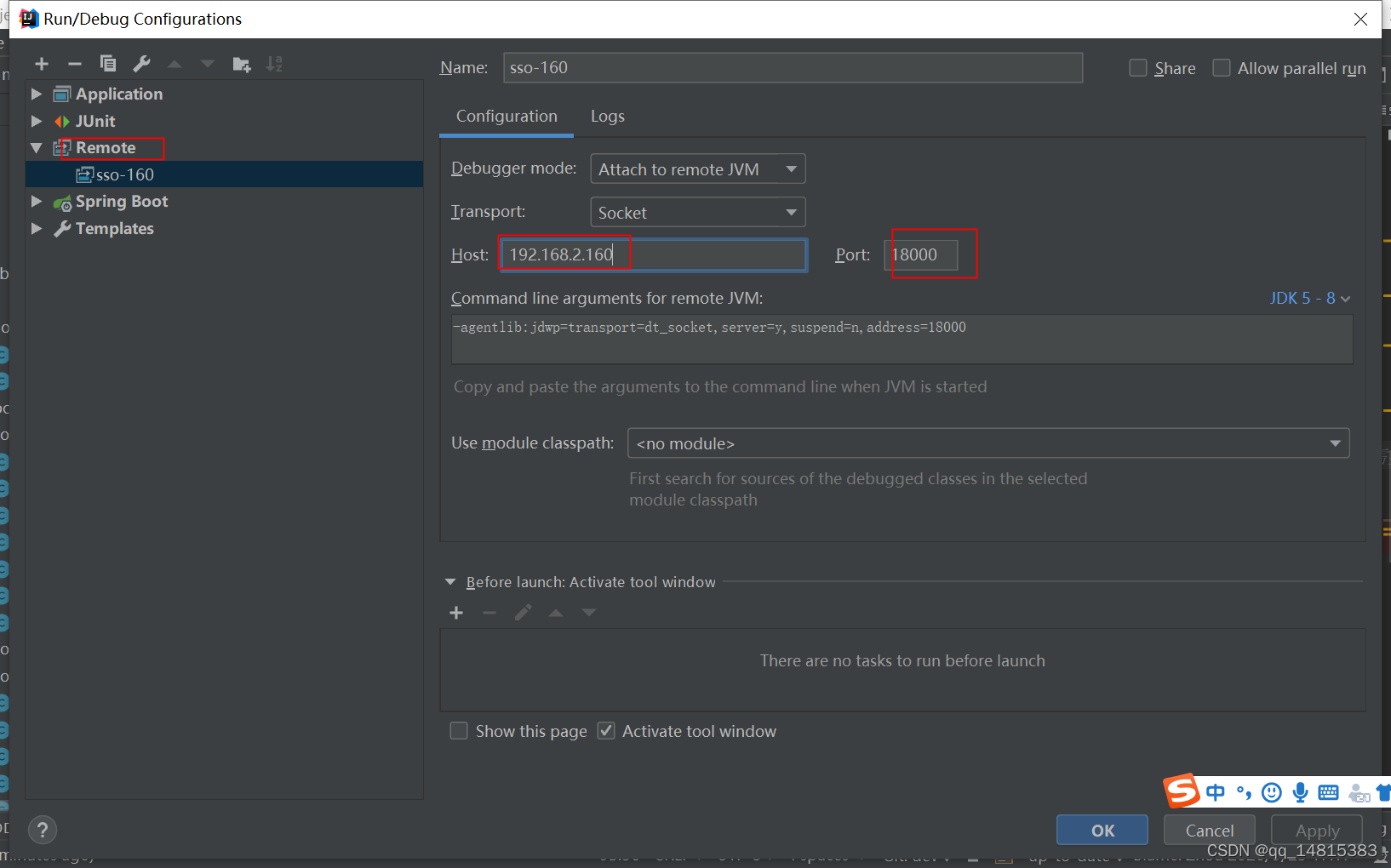Select Remote category label in tree

coord(106,147)
